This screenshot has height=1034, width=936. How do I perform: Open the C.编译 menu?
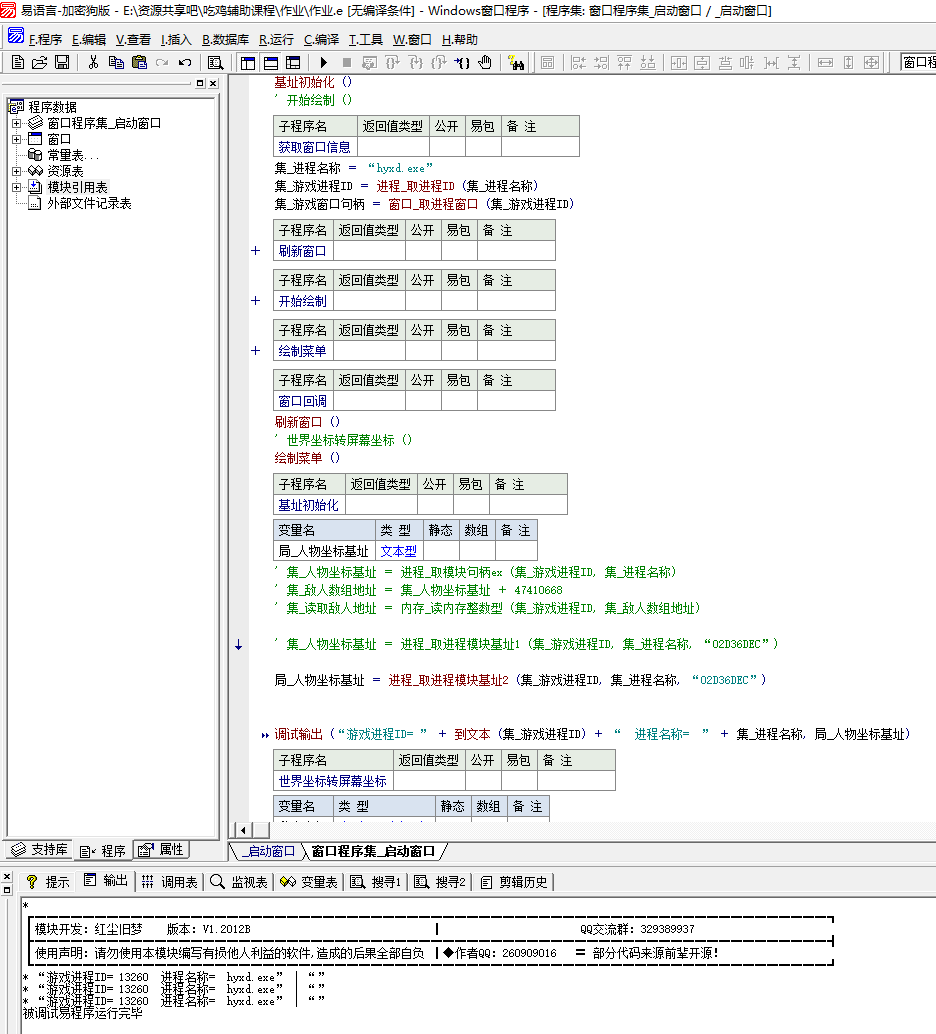[321, 40]
